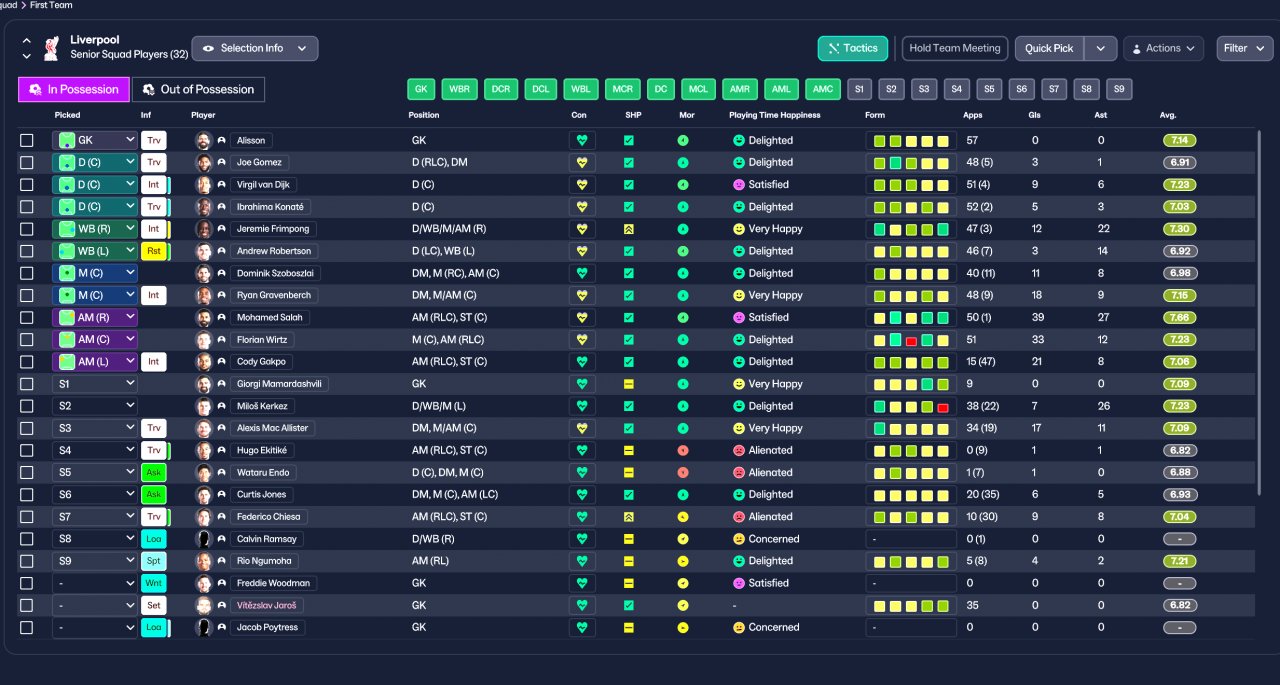Click Rio Ngumoha's Spt info badge
Screen dimensions: 1280x685
(x=154, y=561)
